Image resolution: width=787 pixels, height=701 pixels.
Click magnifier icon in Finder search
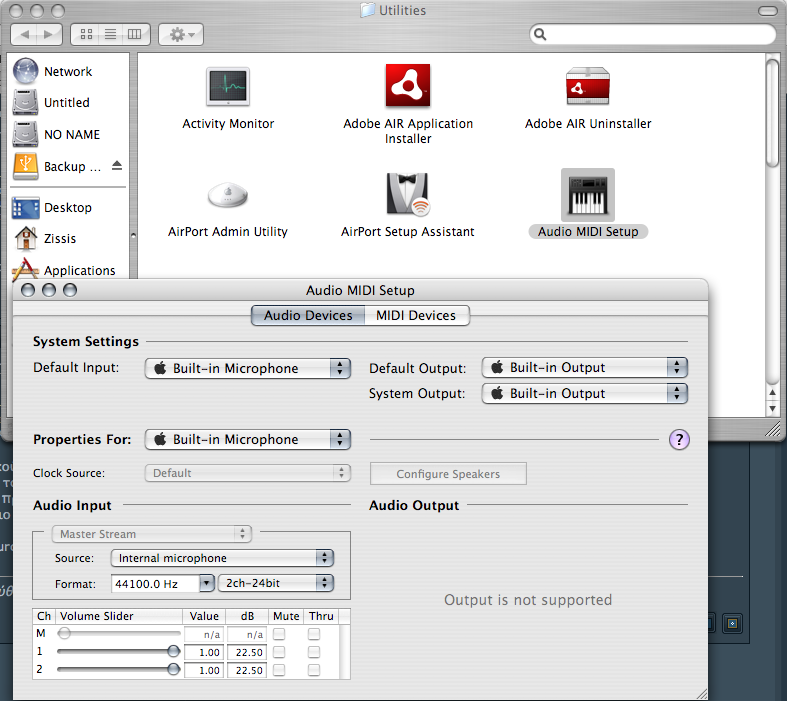coord(540,34)
